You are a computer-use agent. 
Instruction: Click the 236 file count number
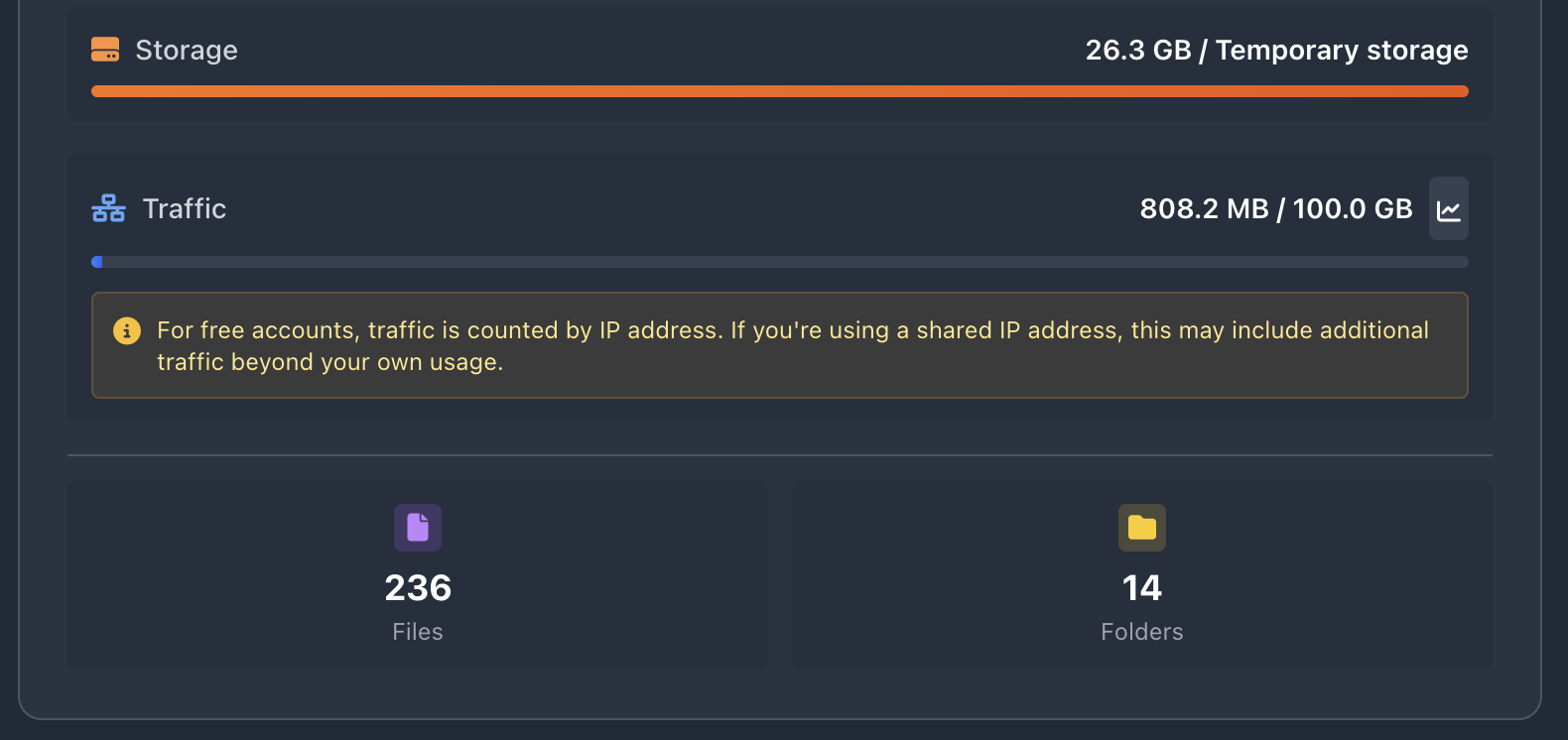point(418,588)
